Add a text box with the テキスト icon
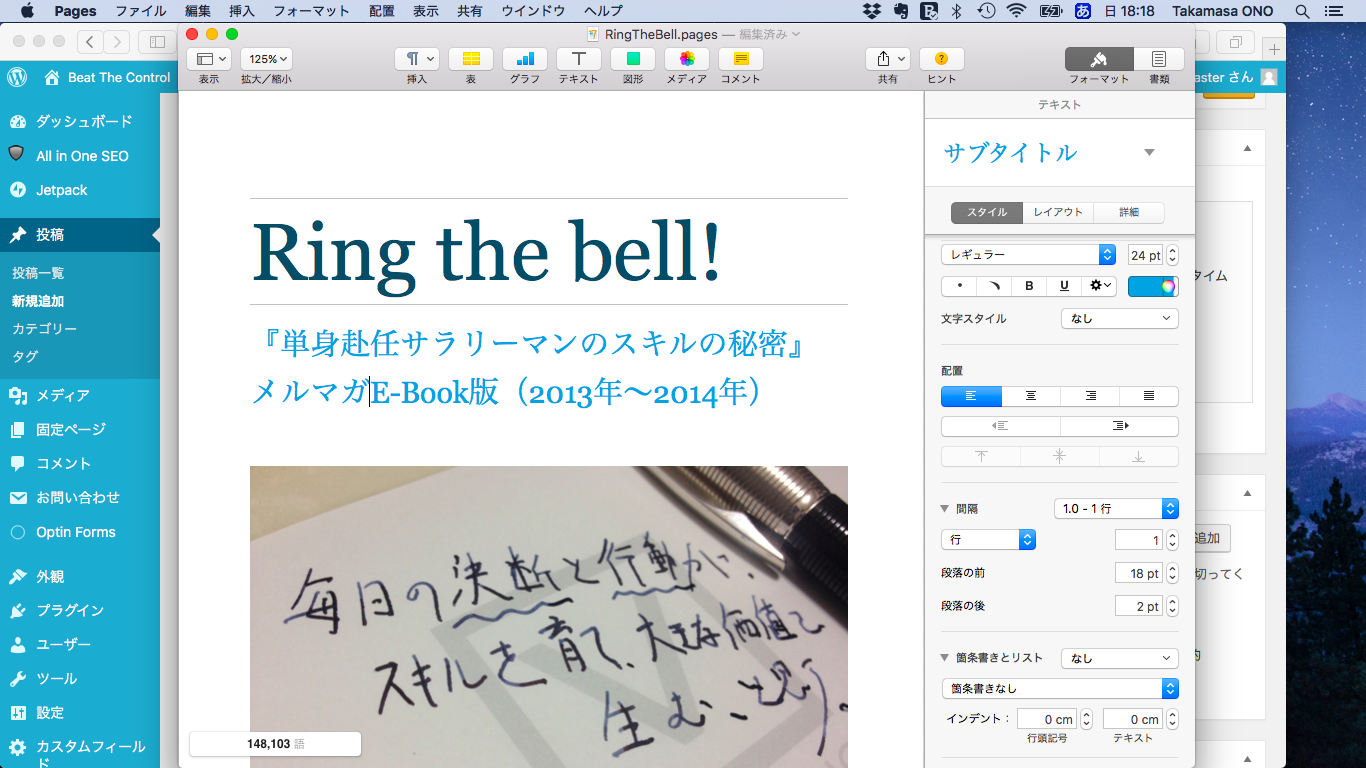1366x768 pixels. (x=579, y=59)
